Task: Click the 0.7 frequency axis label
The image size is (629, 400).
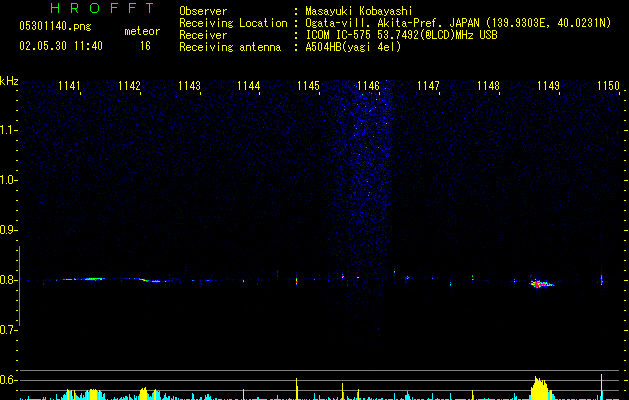Action: click(8, 330)
